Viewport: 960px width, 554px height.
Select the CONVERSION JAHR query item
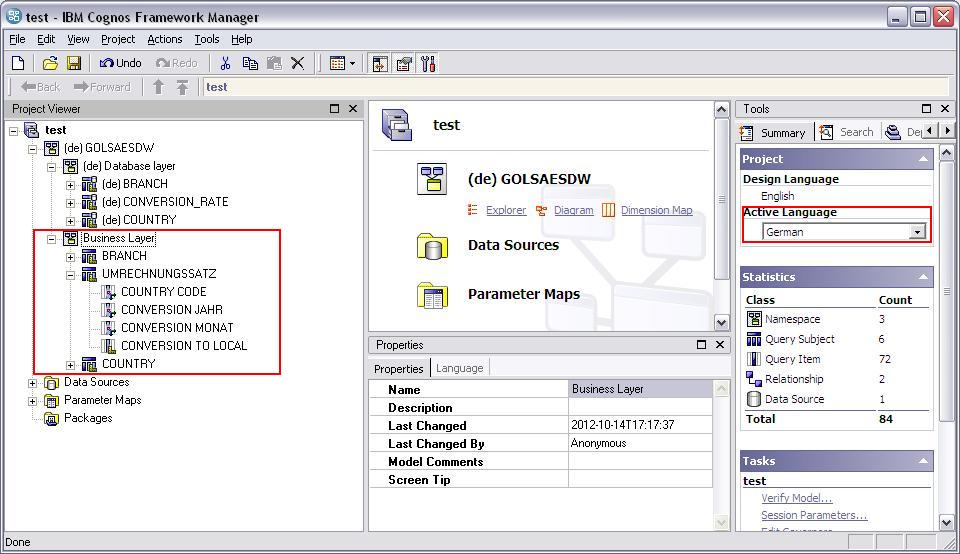point(171,310)
